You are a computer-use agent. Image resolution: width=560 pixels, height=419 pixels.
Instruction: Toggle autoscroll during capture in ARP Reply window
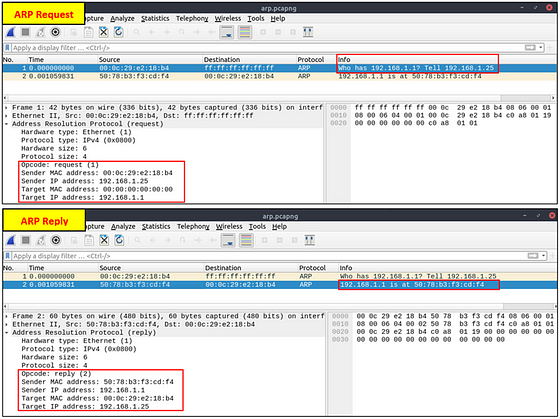[228, 240]
